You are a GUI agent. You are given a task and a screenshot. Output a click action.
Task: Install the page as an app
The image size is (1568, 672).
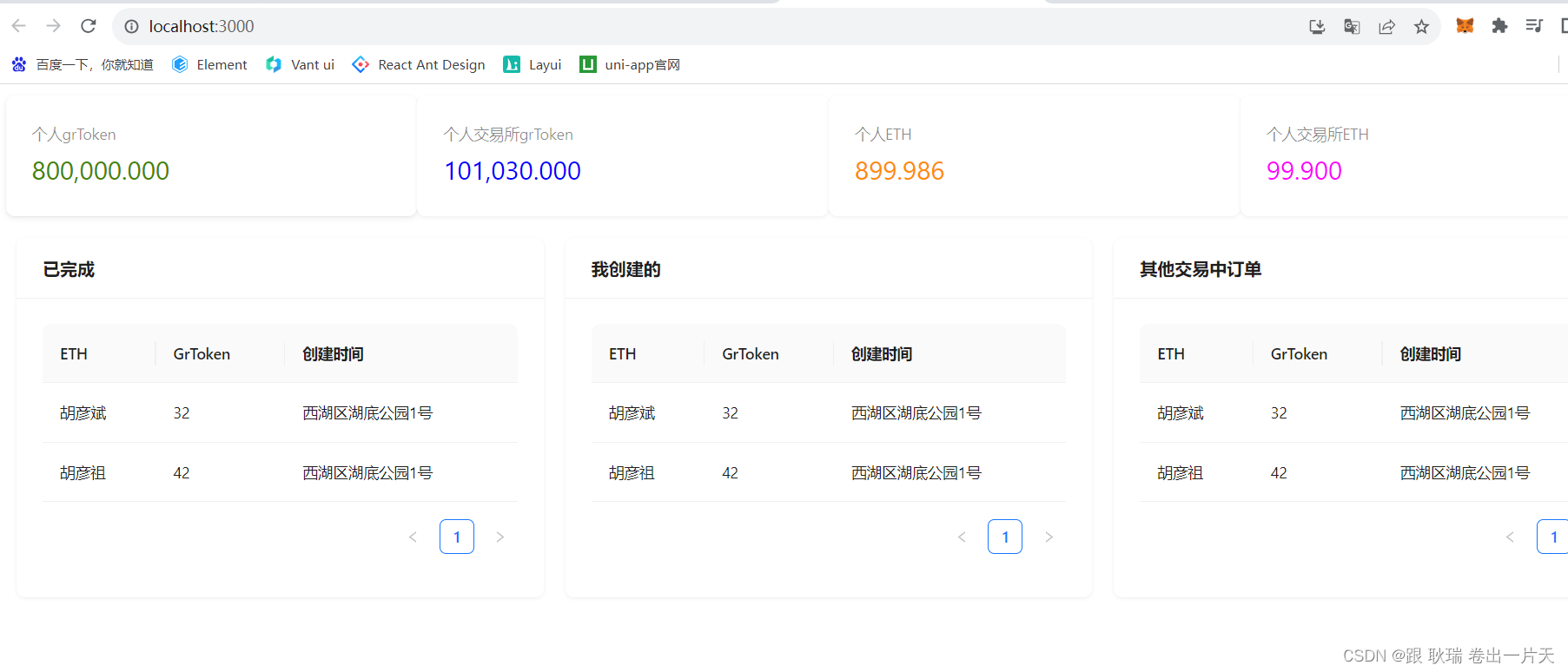point(1317,27)
